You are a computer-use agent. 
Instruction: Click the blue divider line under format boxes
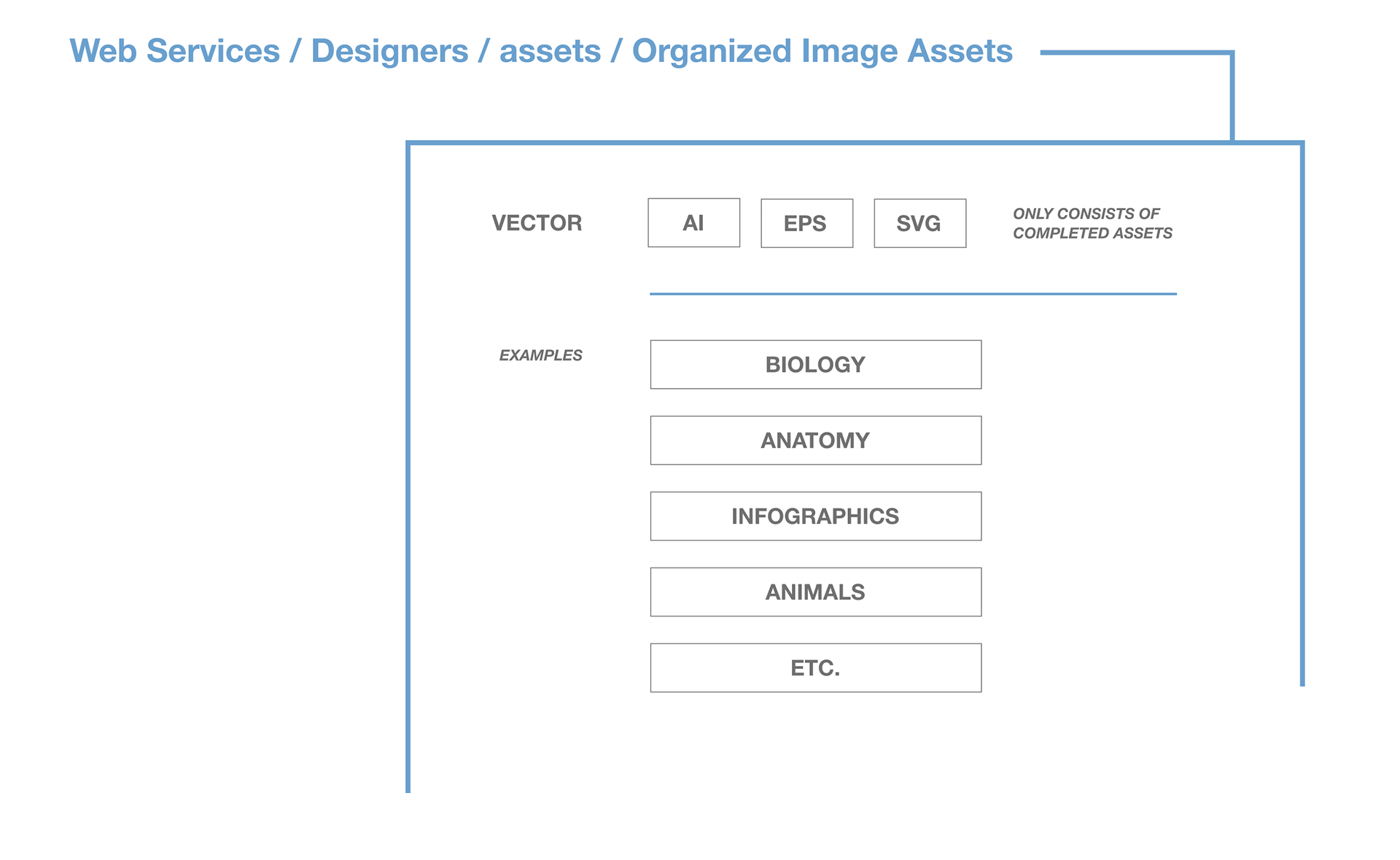(913, 294)
